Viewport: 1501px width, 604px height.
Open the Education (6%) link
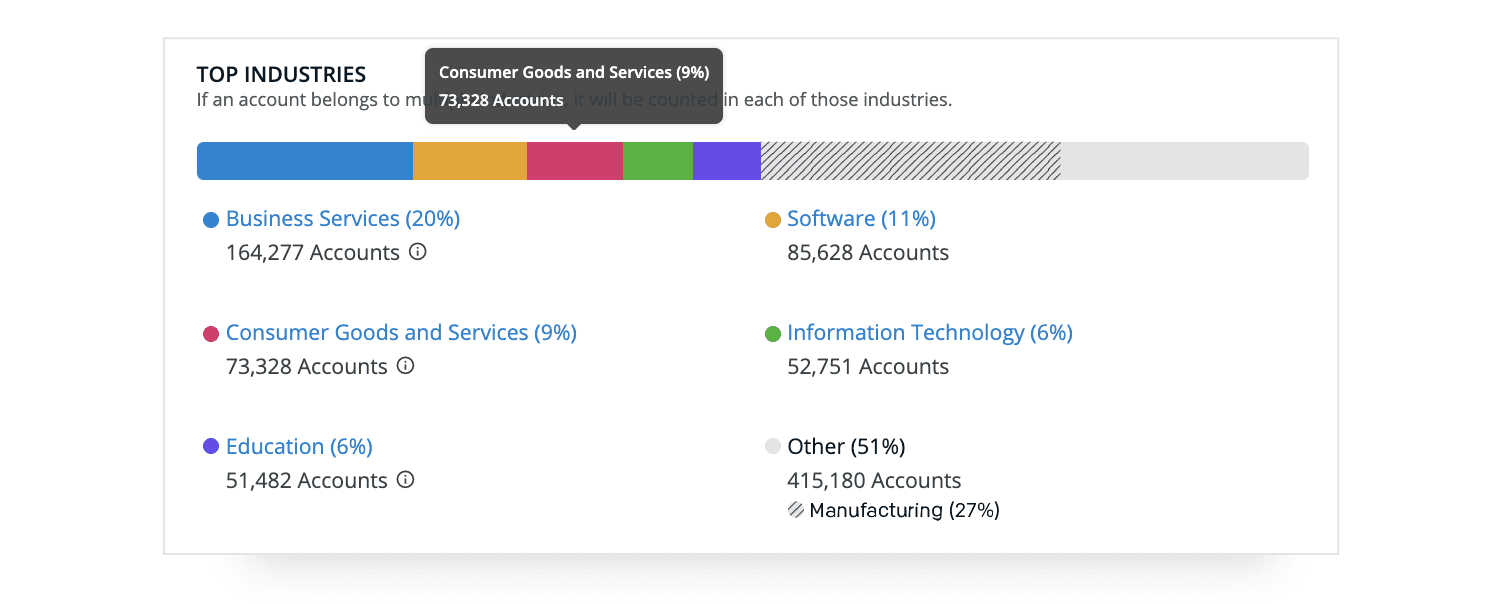point(299,446)
